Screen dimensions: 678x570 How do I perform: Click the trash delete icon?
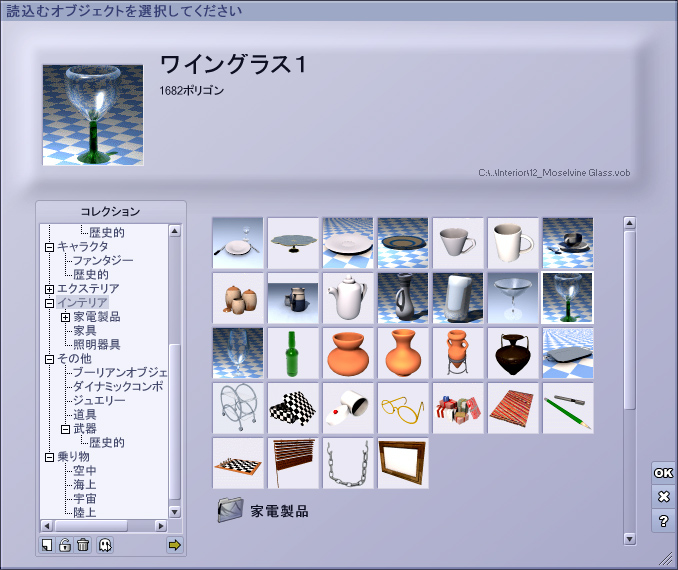pos(83,545)
